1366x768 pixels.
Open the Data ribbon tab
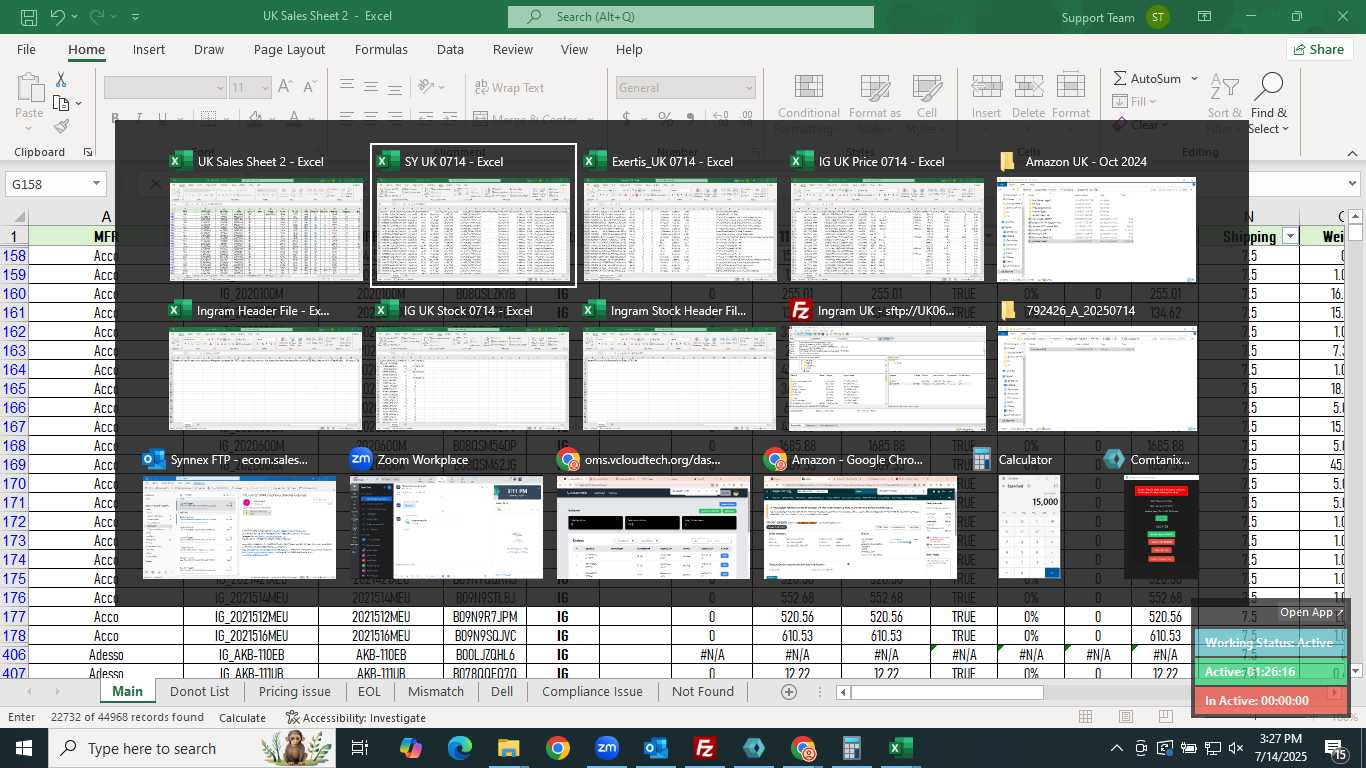(450, 49)
